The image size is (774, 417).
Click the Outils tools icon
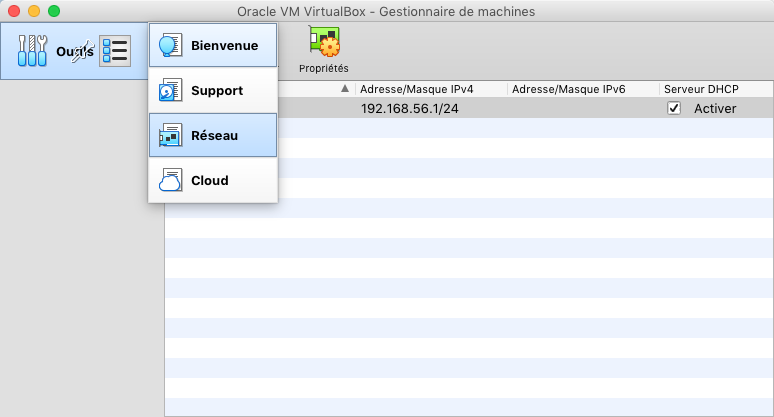(32, 51)
